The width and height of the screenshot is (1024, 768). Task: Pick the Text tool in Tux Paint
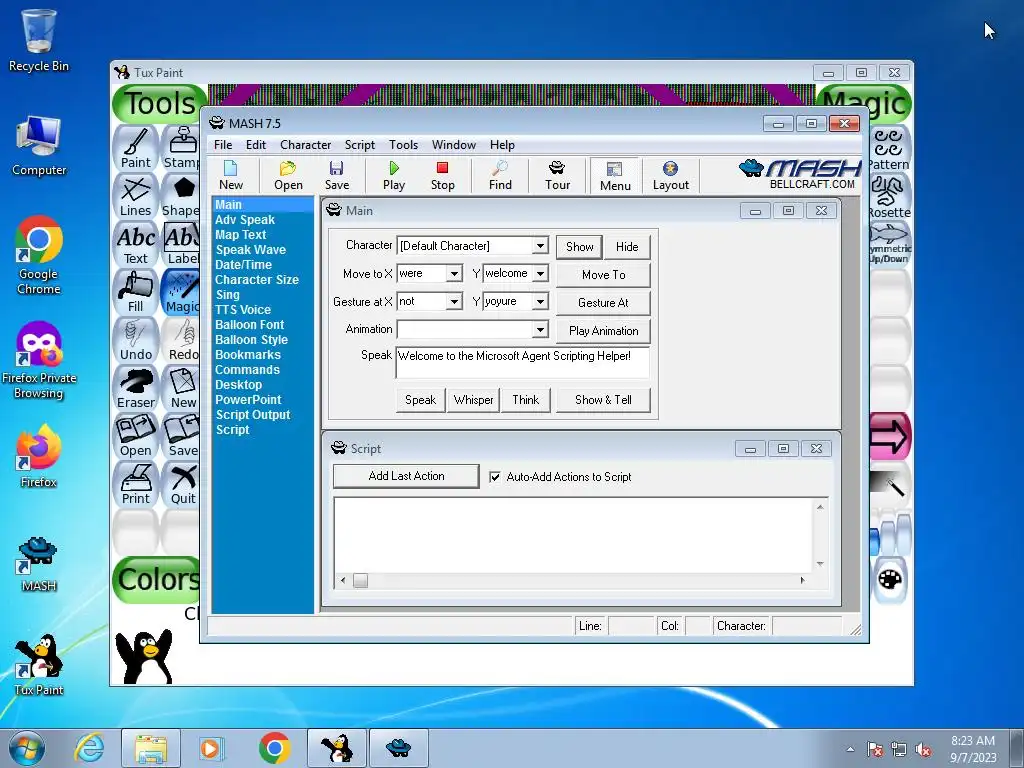click(x=135, y=244)
